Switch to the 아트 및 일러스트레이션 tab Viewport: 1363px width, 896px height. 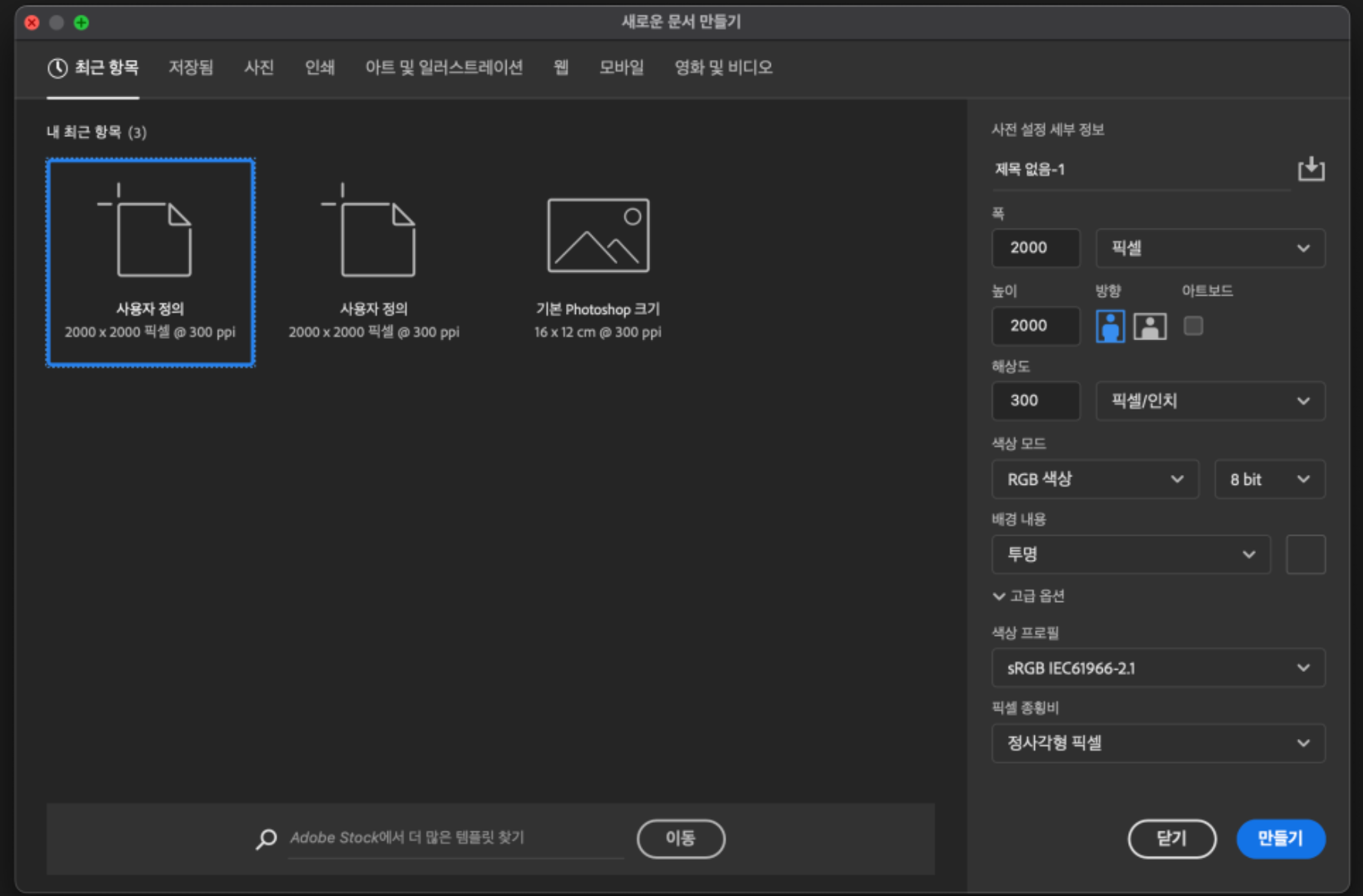pyautogui.click(x=444, y=68)
